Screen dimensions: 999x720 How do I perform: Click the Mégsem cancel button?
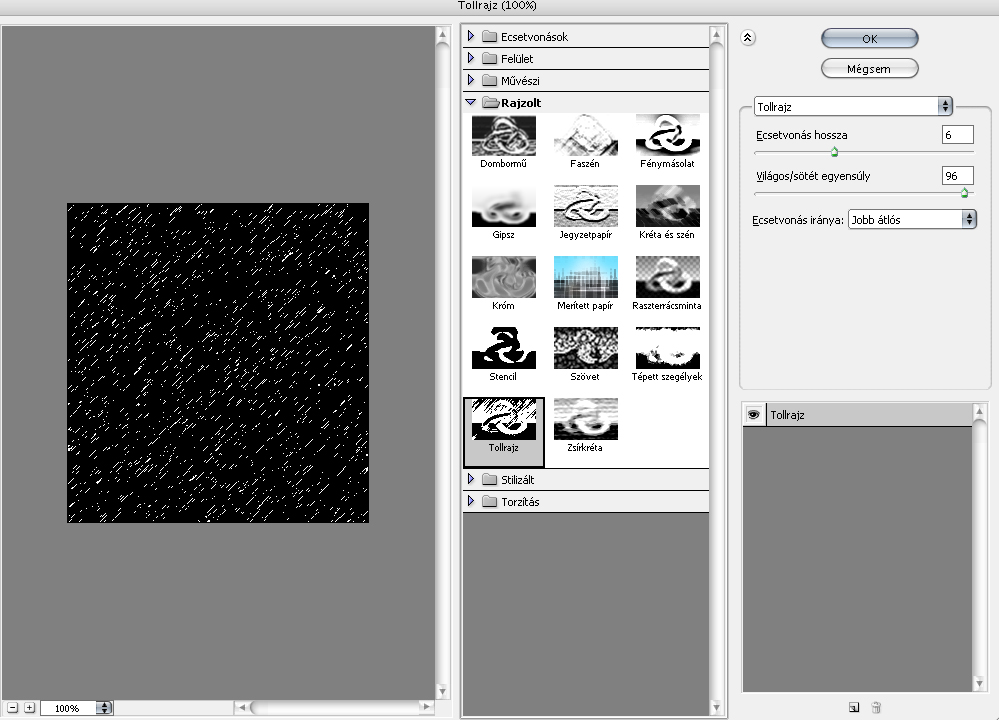click(x=870, y=68)
